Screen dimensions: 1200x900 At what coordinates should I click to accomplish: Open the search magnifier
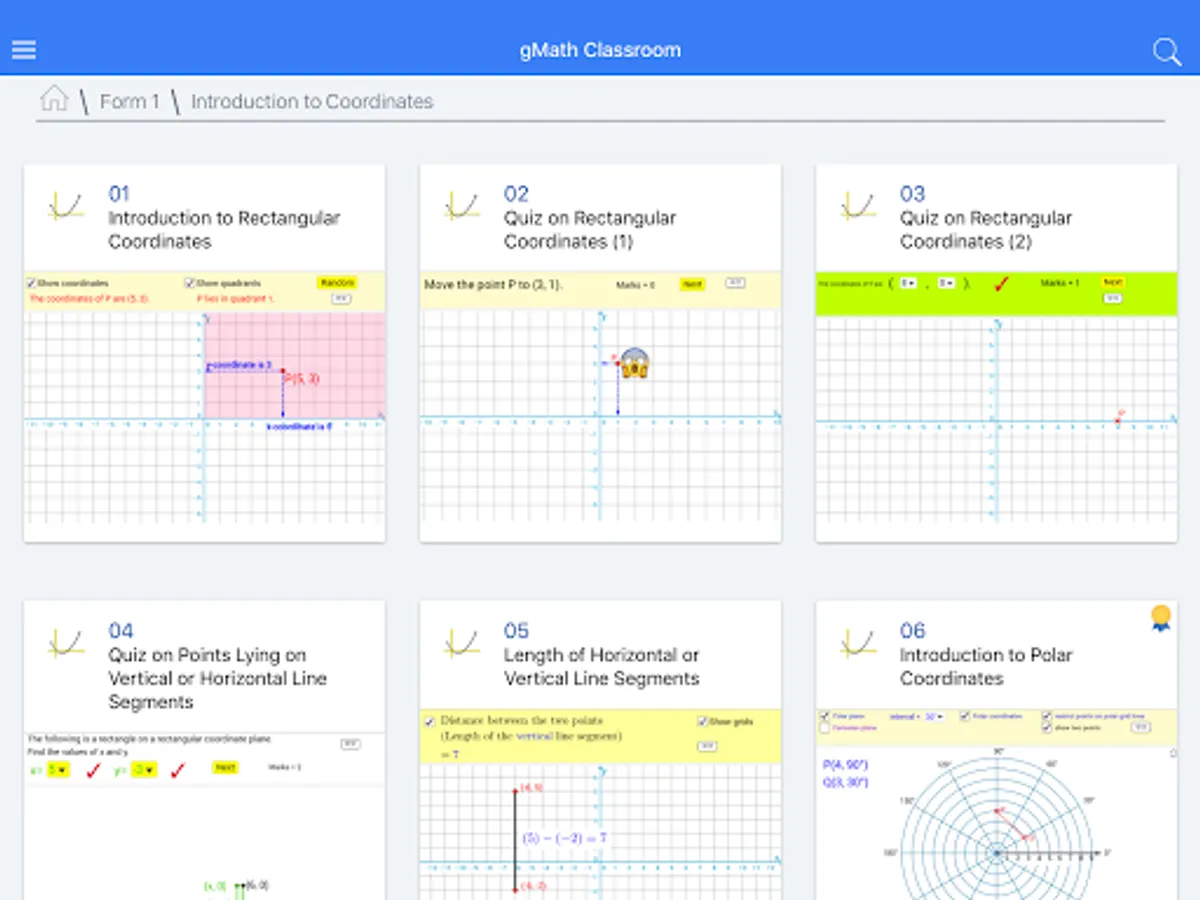pos(1167,52)
